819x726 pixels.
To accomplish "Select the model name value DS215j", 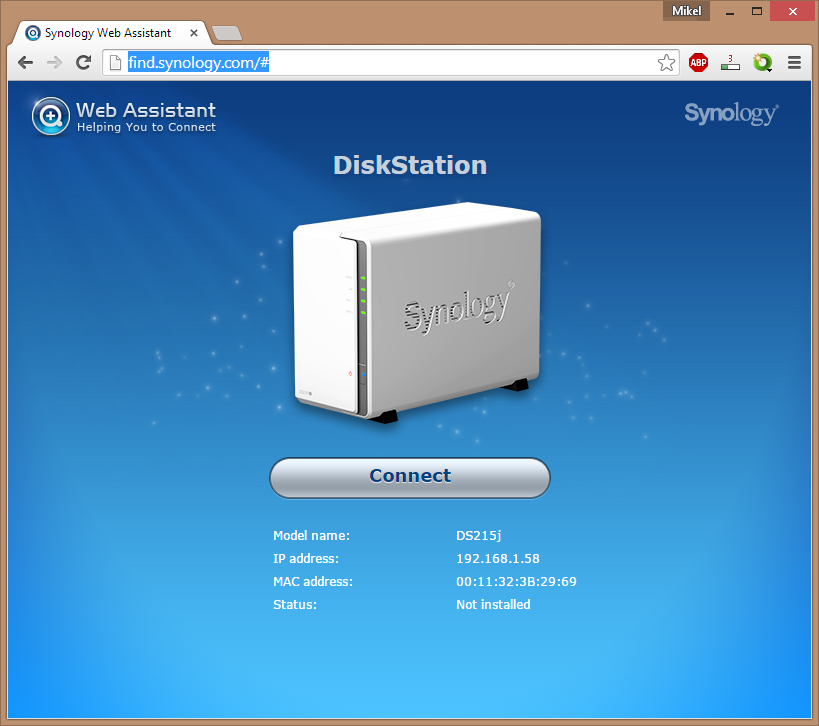I will click(x=478, y=535).
